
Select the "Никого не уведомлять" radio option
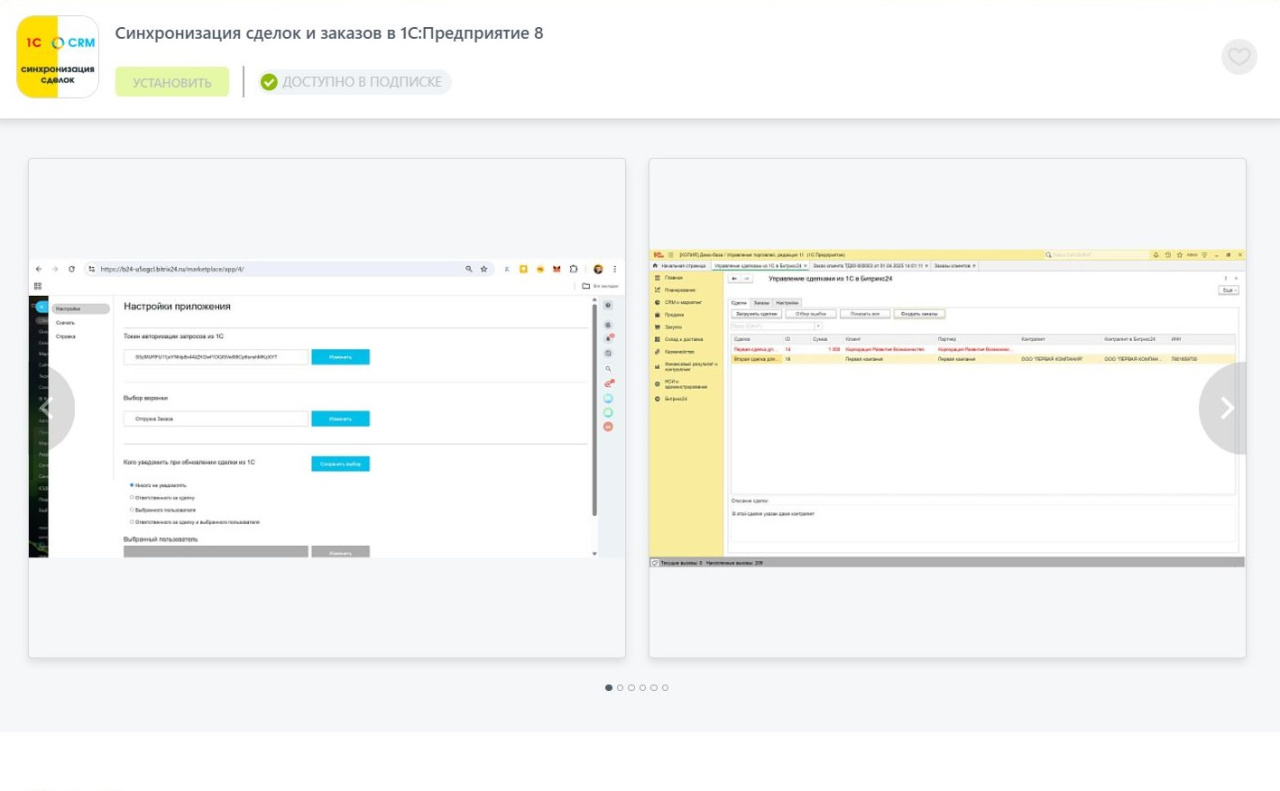tap(132, 485)
